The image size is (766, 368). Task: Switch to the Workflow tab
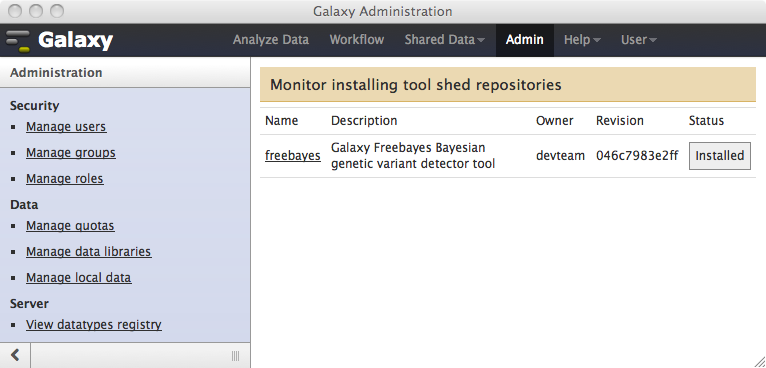point(357,40)
